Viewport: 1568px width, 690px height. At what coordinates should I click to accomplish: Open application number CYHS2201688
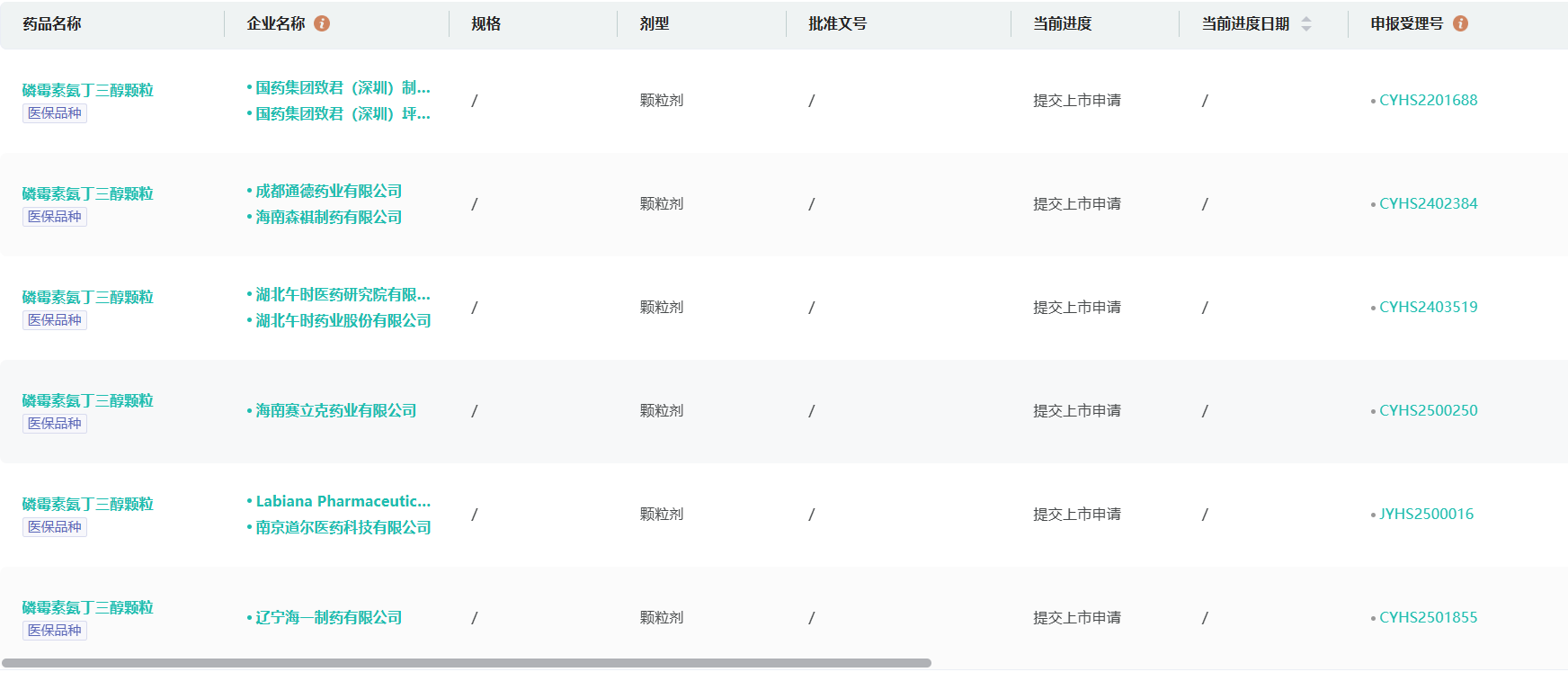click(x=1428, y=101)
